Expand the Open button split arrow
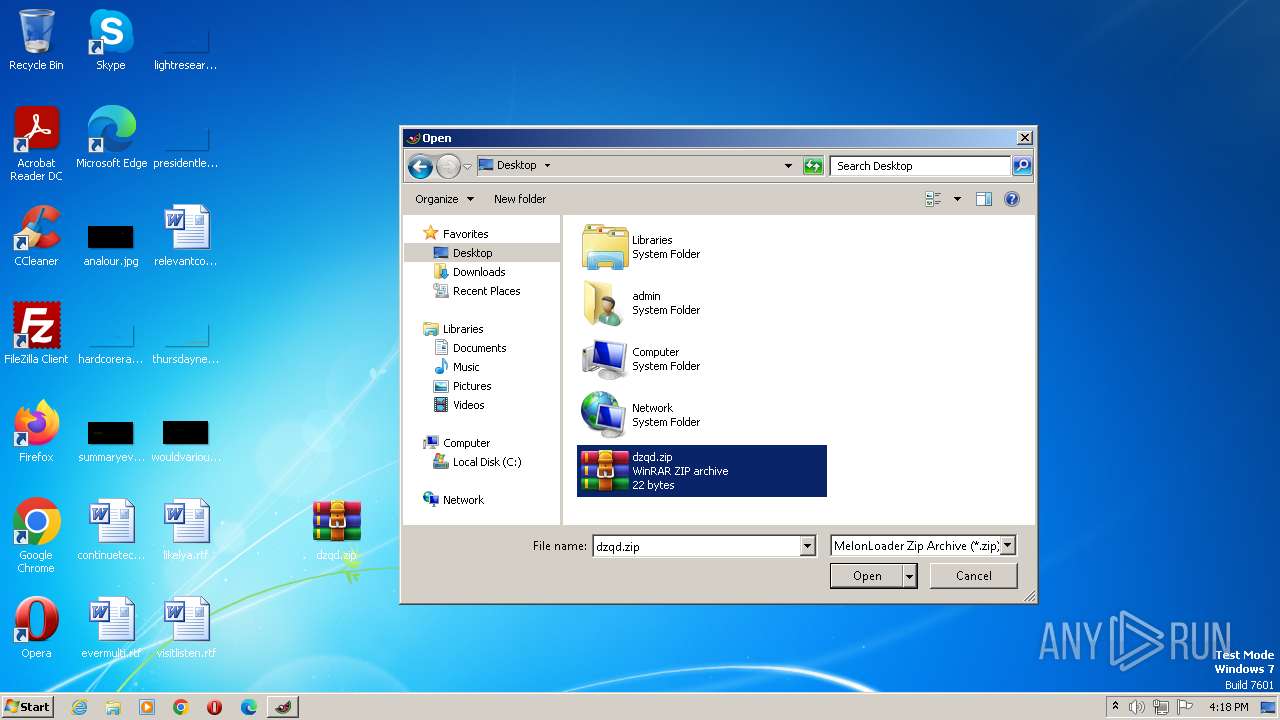The height and width of the screenshot is (720, 1280). coord(909,575)
